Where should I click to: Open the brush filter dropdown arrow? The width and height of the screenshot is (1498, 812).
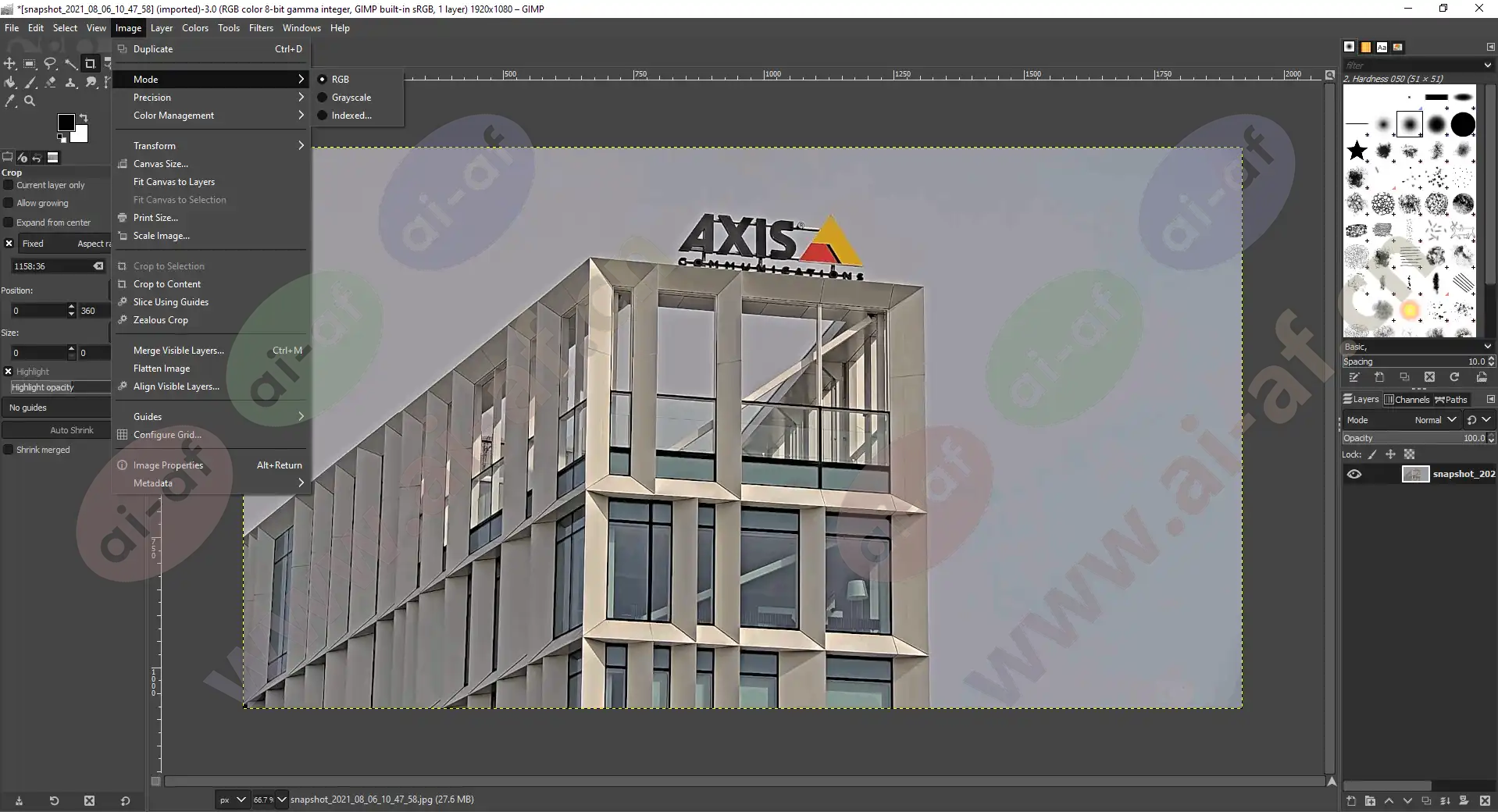[1487, 65]
